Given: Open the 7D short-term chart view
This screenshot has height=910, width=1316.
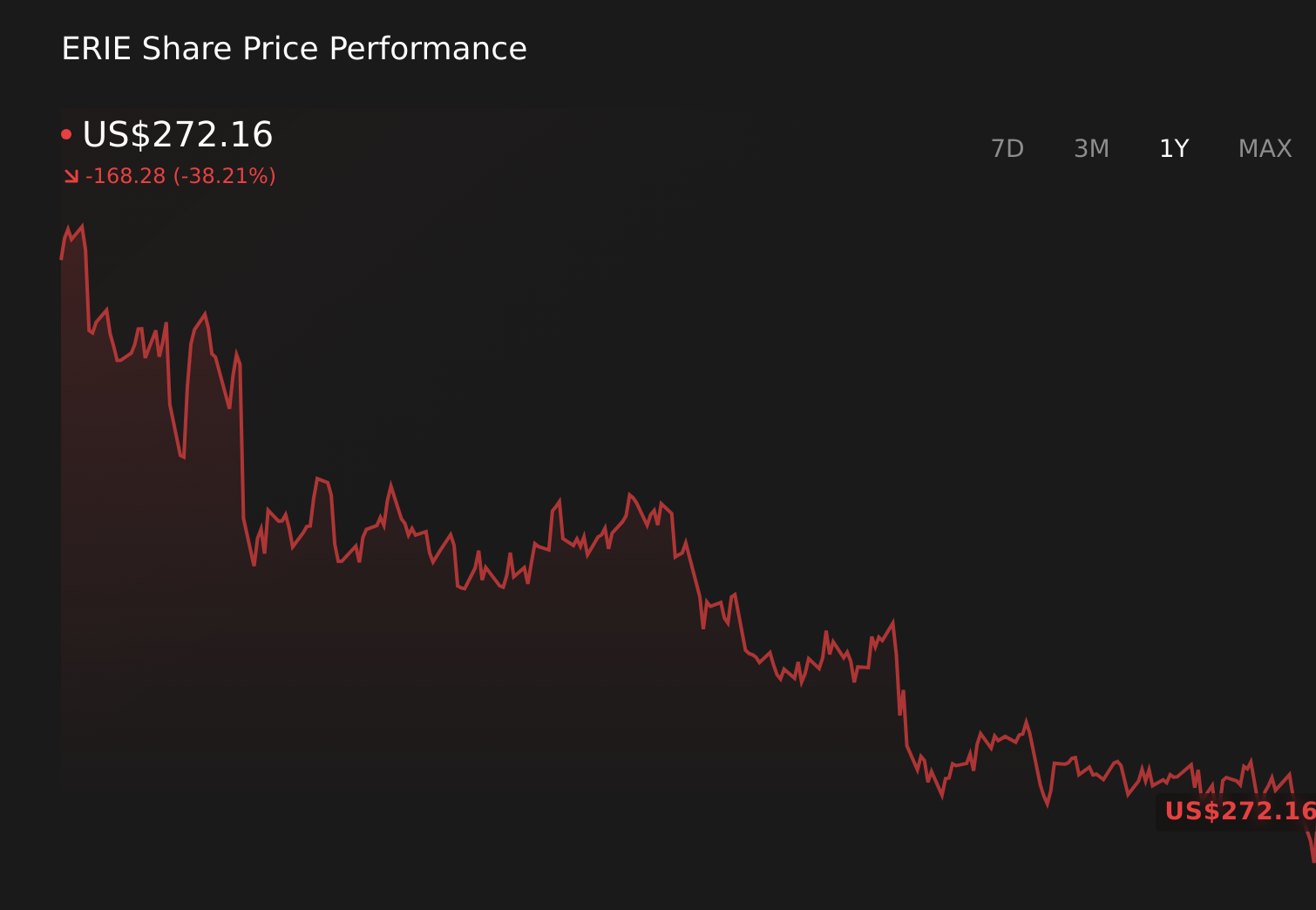Looking at the screenshot, I should [x=1007, y=148].
